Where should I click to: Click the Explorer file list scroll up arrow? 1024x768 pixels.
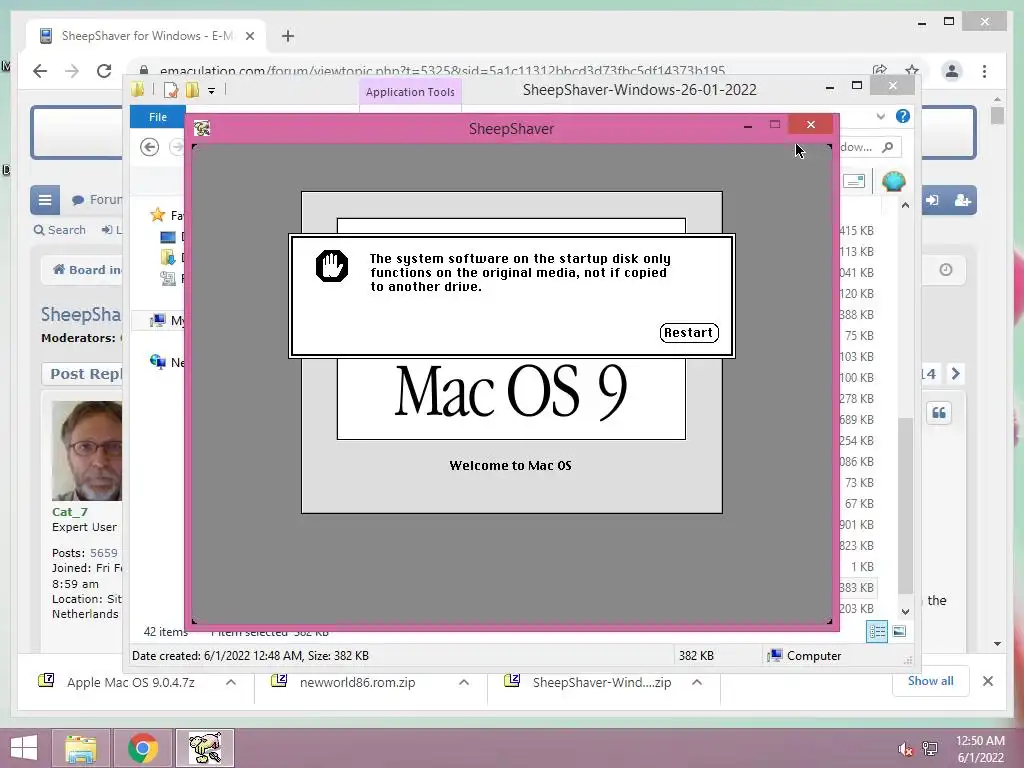tap(905, 205)
